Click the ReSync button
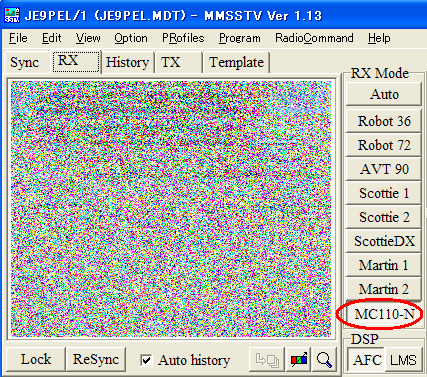This screenshot has height=377, width=427. (96, 359)
